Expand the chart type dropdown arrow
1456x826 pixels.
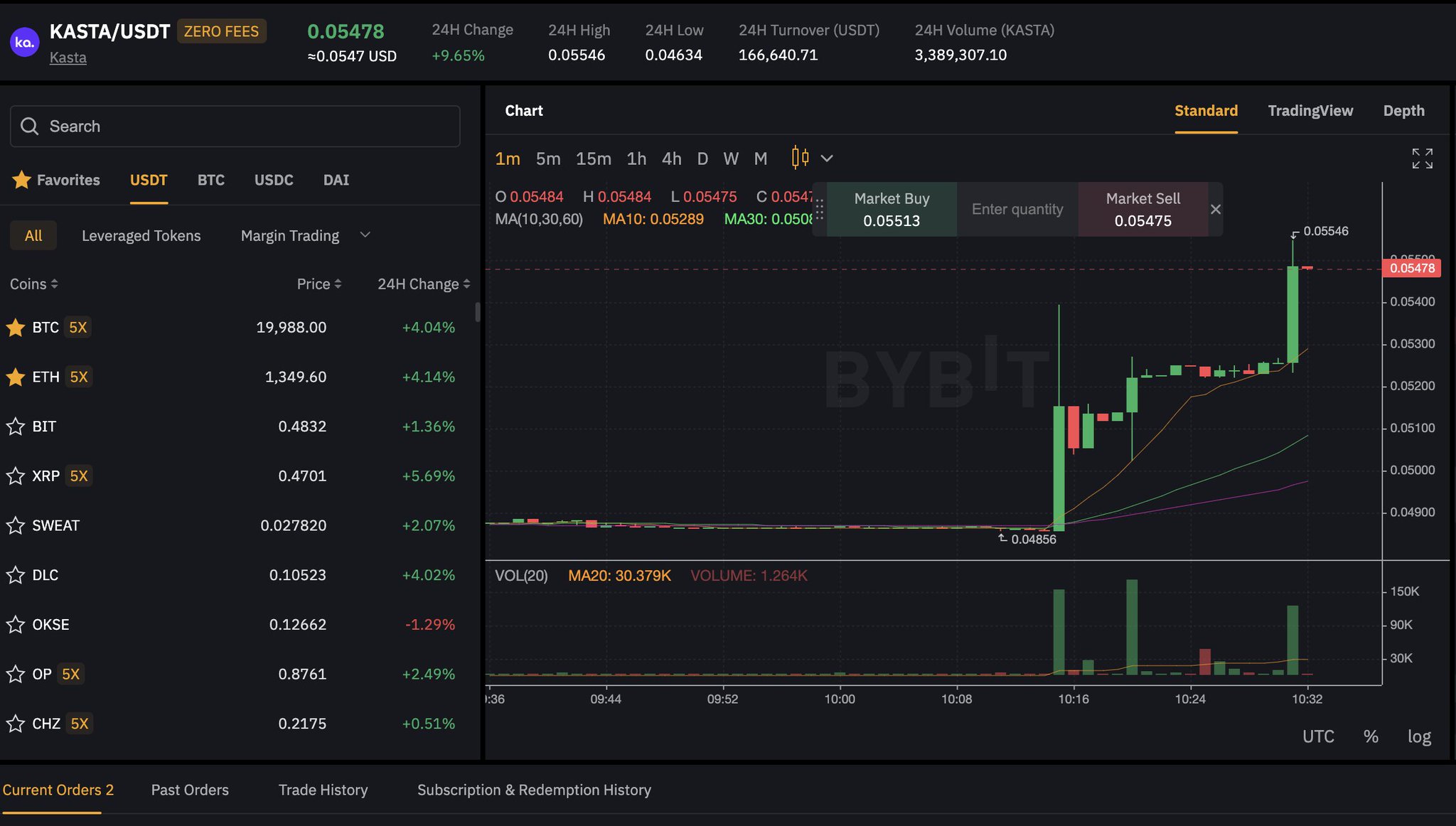(x=827, y=159)
